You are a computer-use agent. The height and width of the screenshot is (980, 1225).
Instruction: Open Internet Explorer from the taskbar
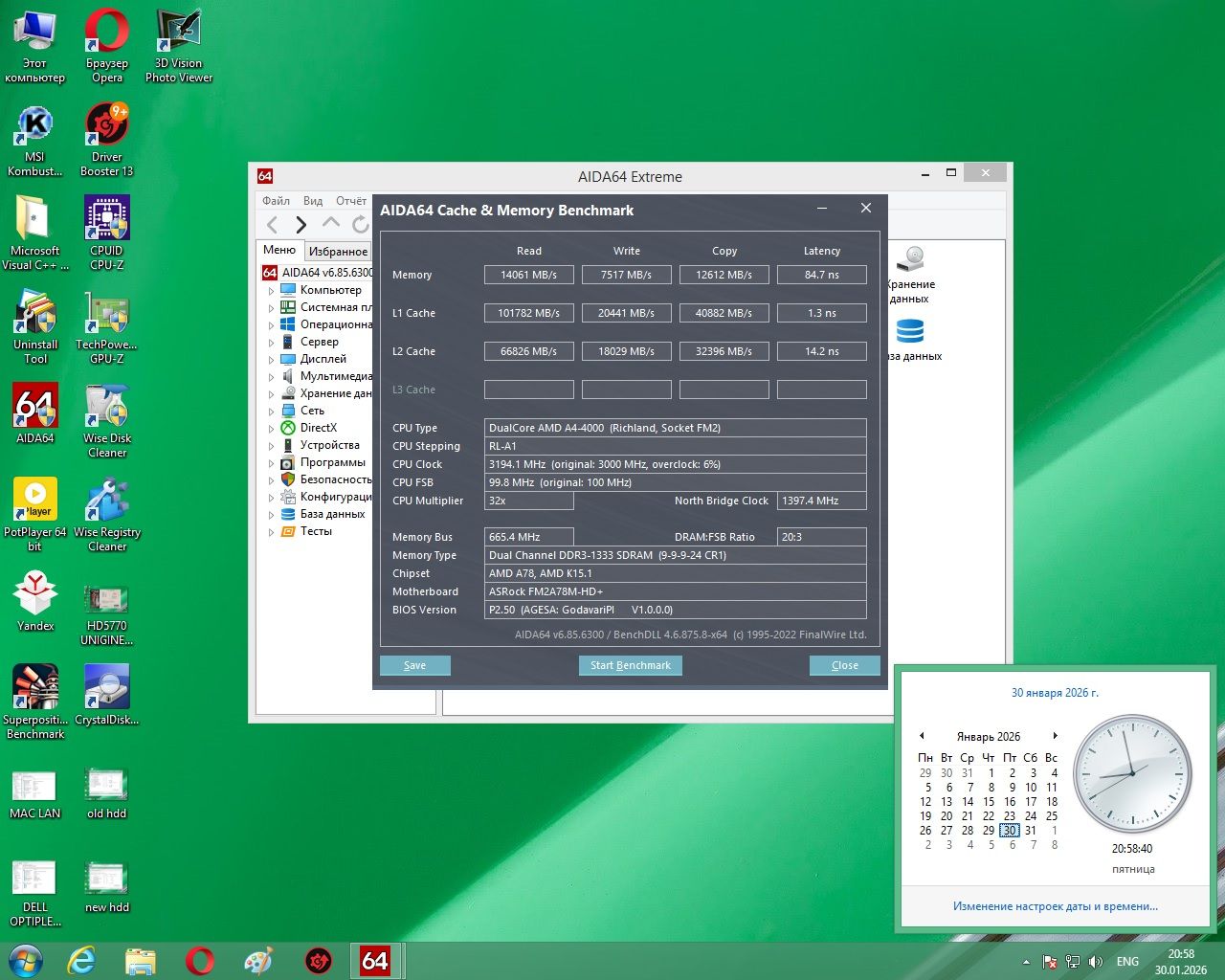(x=81, y=960)
